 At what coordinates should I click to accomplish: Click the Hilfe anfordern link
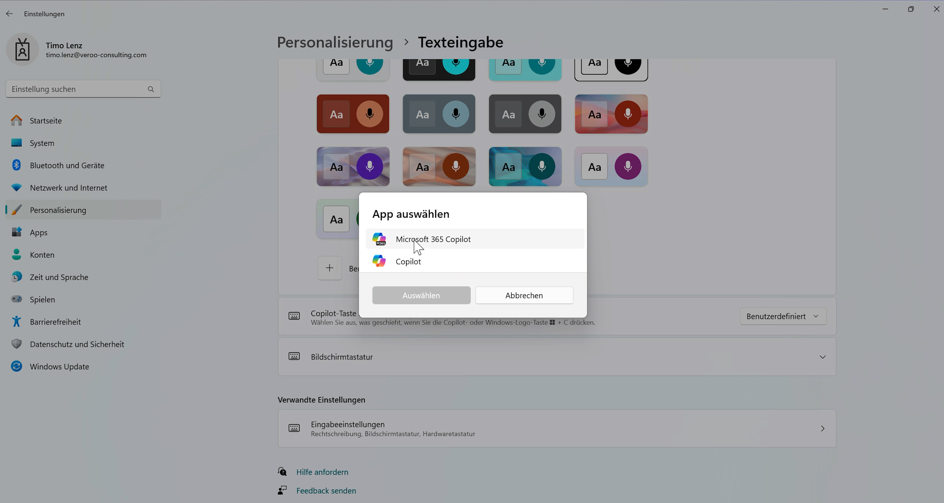click(x=322, y=472)
